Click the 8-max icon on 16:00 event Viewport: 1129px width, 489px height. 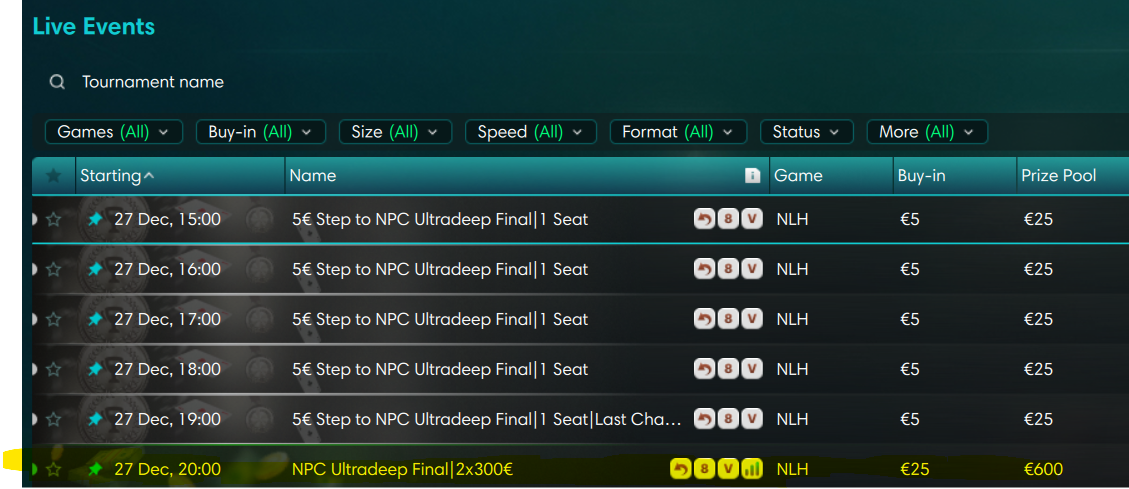coord(729,269)
